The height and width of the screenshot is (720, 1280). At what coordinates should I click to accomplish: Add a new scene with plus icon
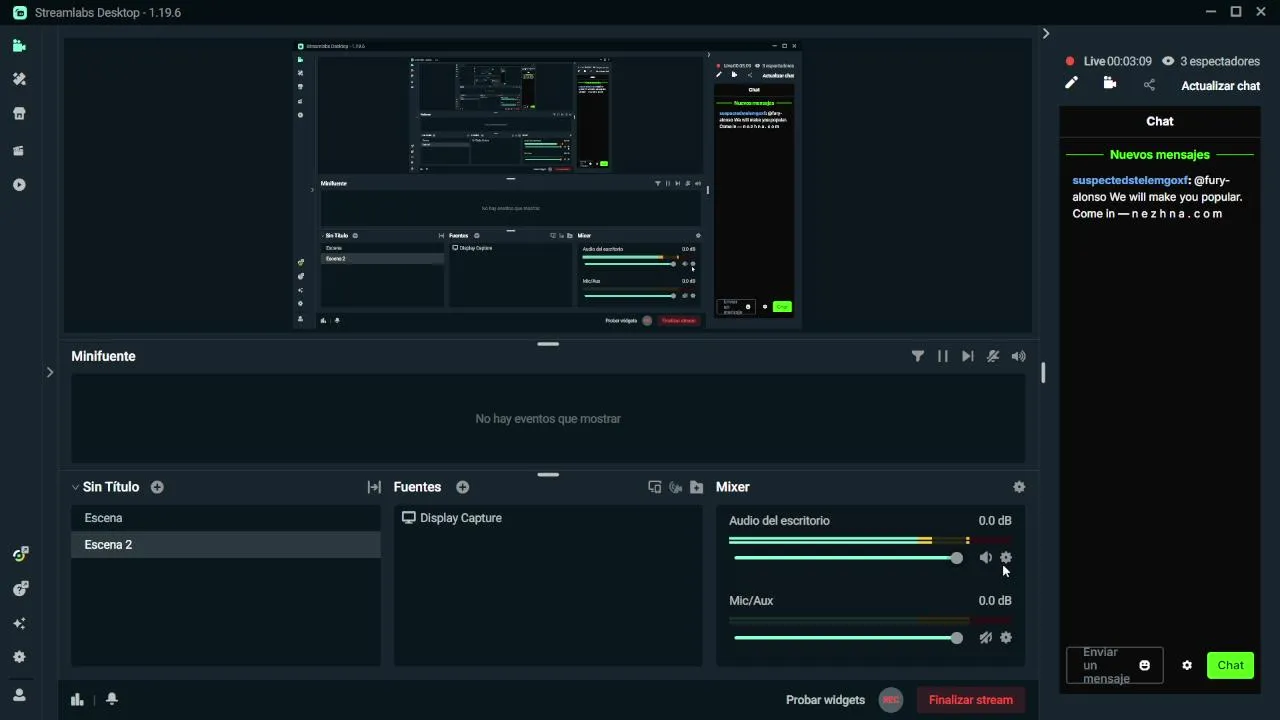[x=157, y=487]
